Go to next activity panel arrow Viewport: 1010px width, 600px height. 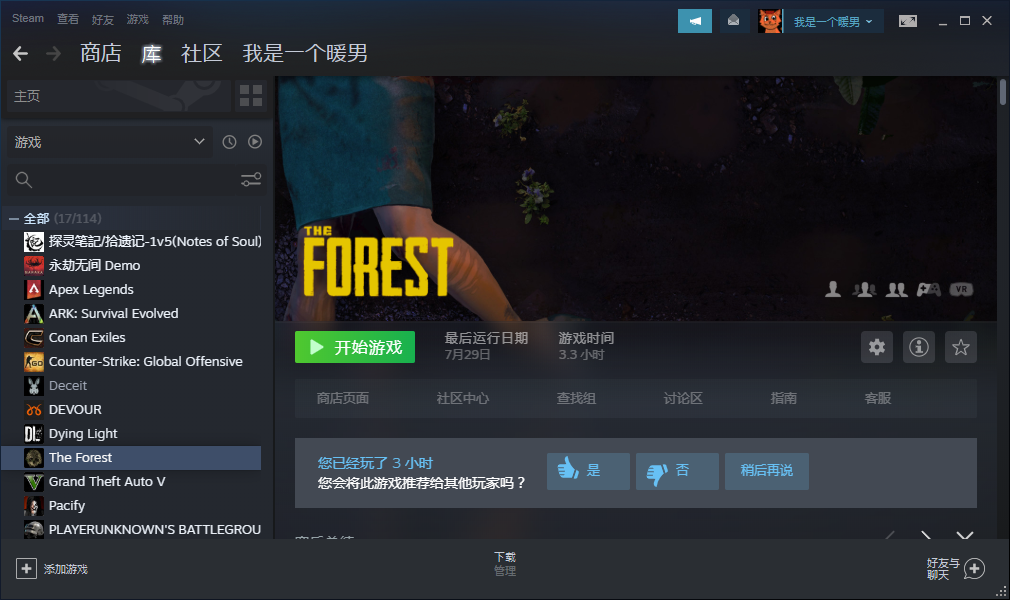926,536
